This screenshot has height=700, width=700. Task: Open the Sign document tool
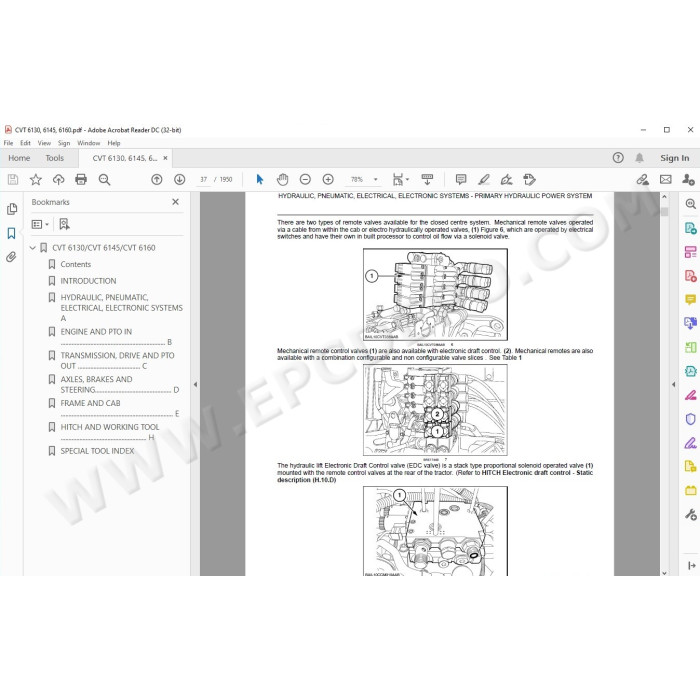pos(506,179)
